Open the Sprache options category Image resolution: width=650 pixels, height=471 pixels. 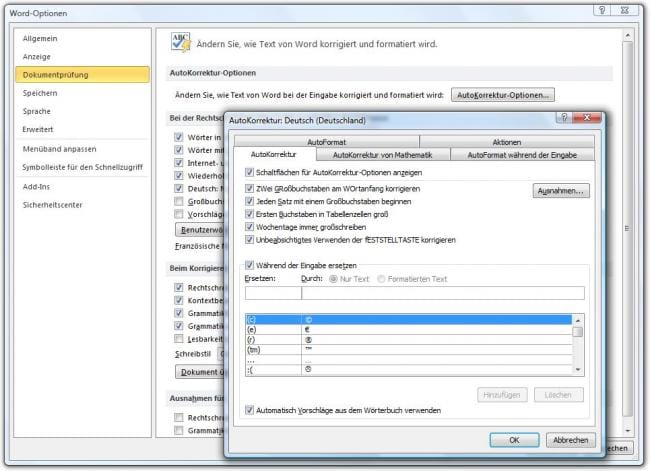[36, 111]
